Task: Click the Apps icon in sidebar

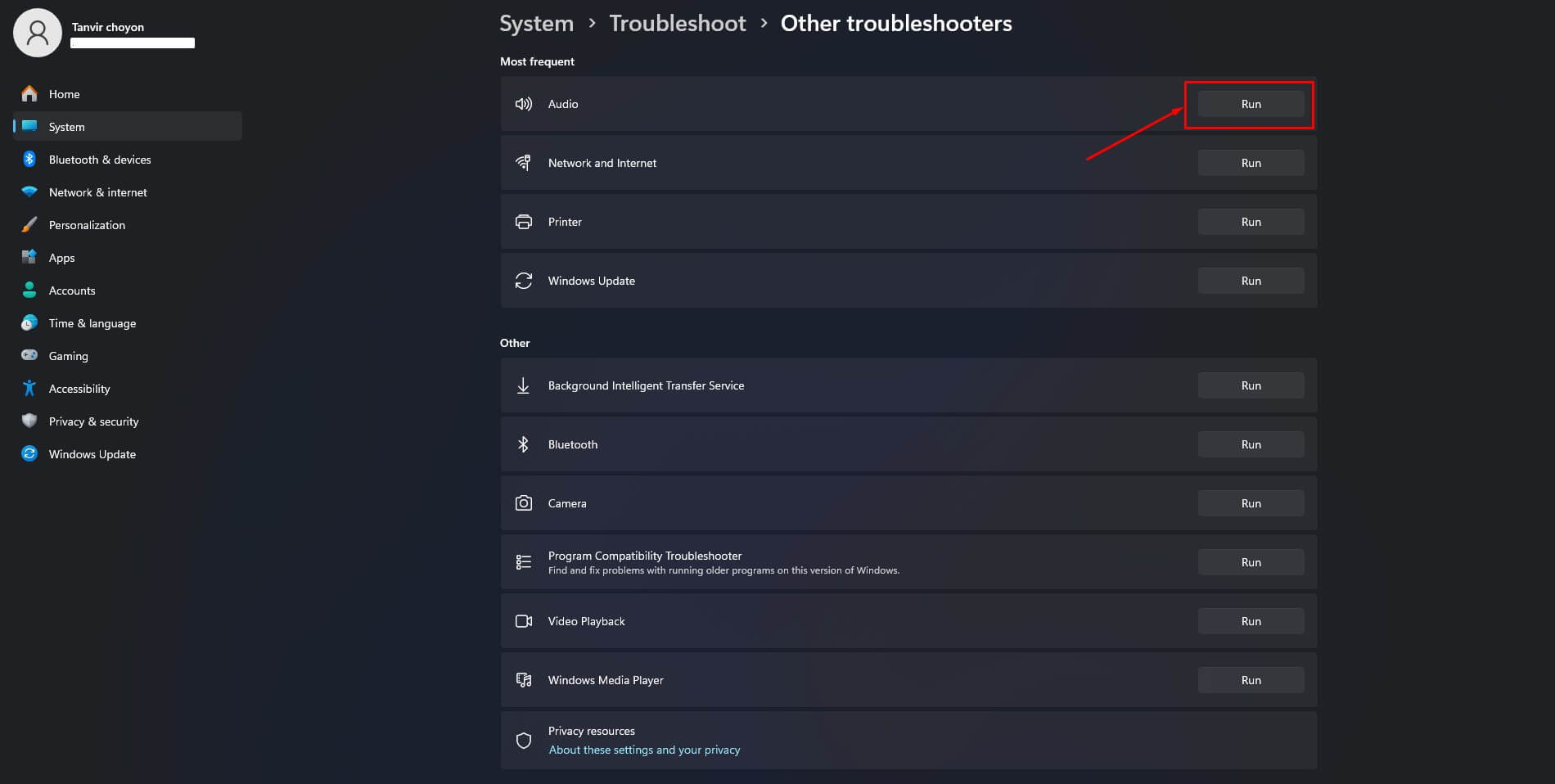Action: pyautogui.click(x=29, y=258)
